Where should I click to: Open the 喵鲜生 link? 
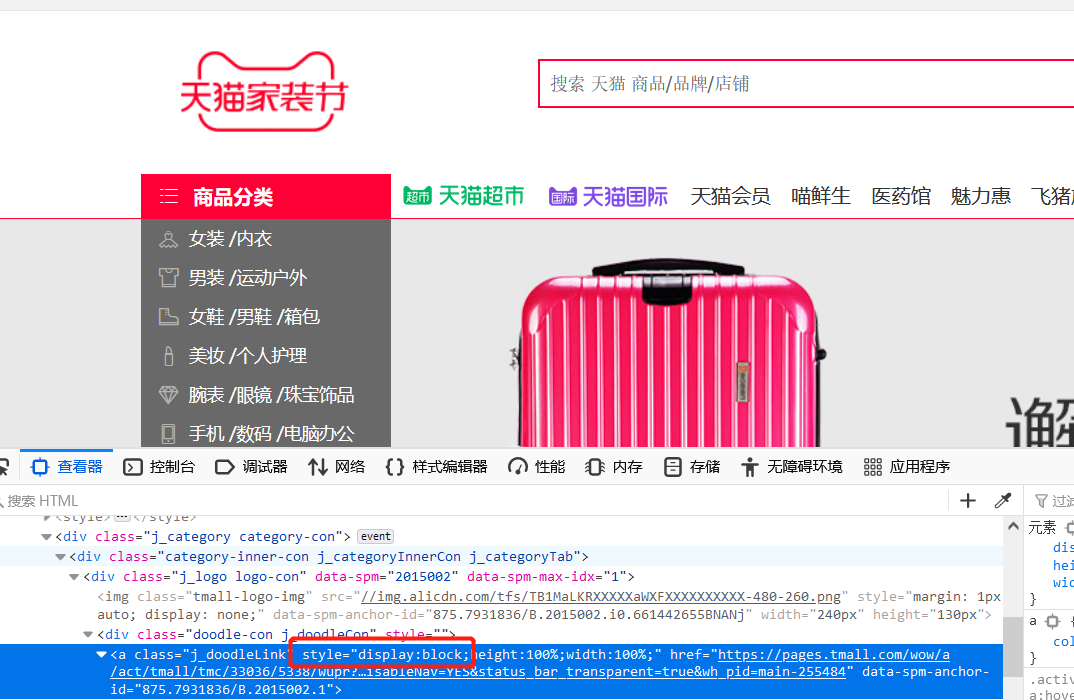(x=821, y=197)
